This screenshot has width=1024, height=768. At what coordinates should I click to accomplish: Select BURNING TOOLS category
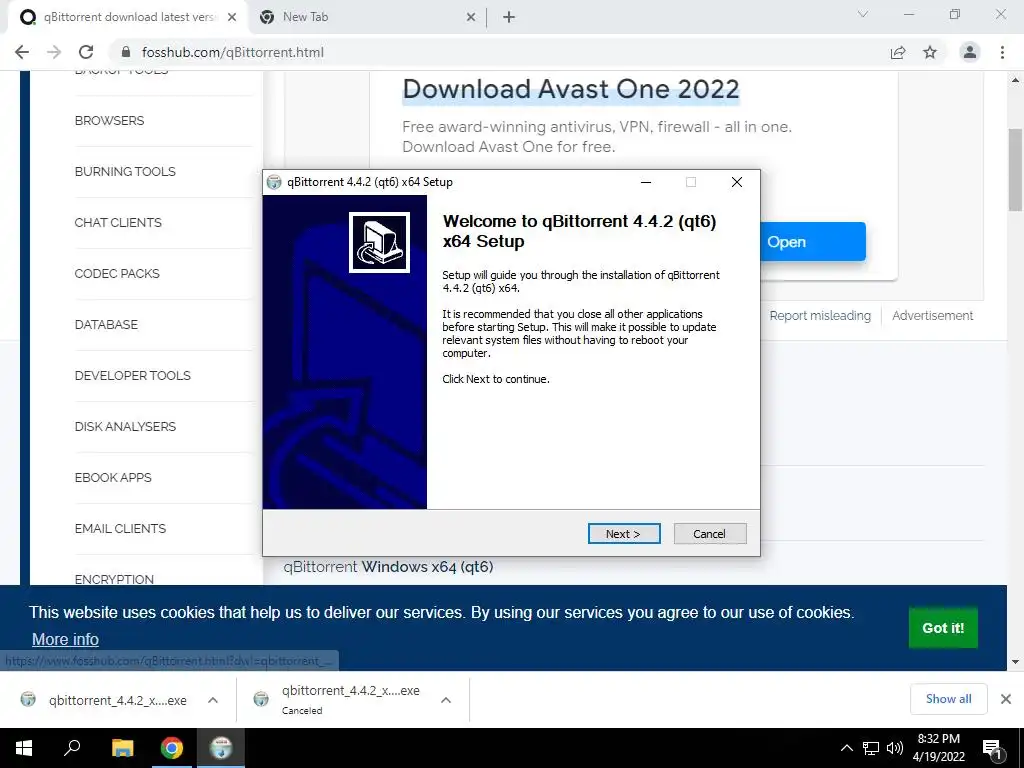click(125, 172)
